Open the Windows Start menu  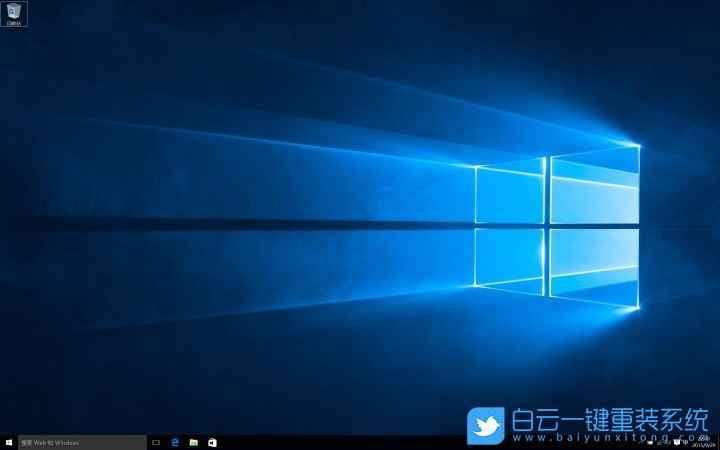pyautogui.click(x=9, y=442)
